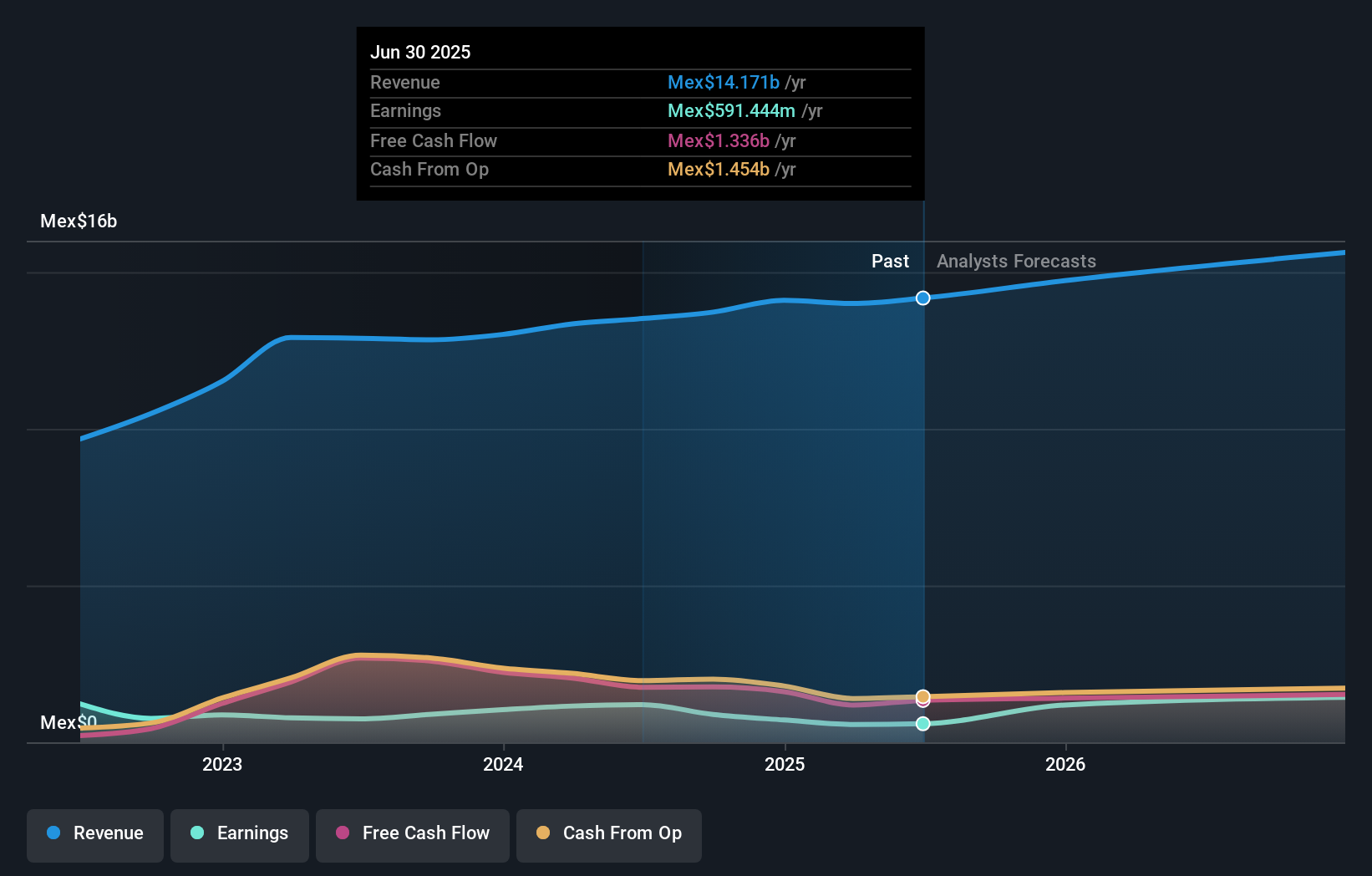Toggle the Cash From Op legend button
Viewport: 1372px width, 876px height.
pos(609,835)
